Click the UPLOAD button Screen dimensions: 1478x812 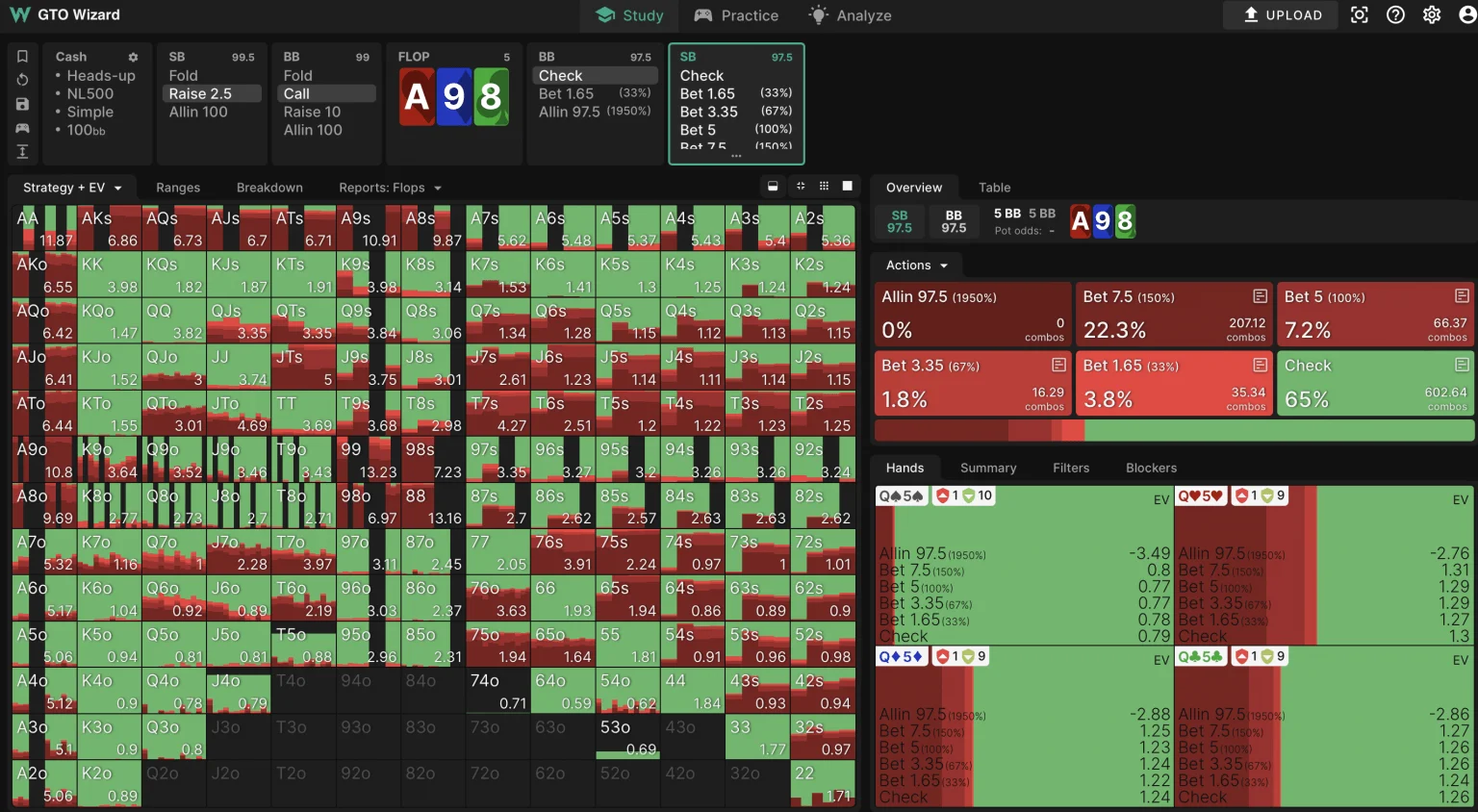click(x=1283, y=15)
